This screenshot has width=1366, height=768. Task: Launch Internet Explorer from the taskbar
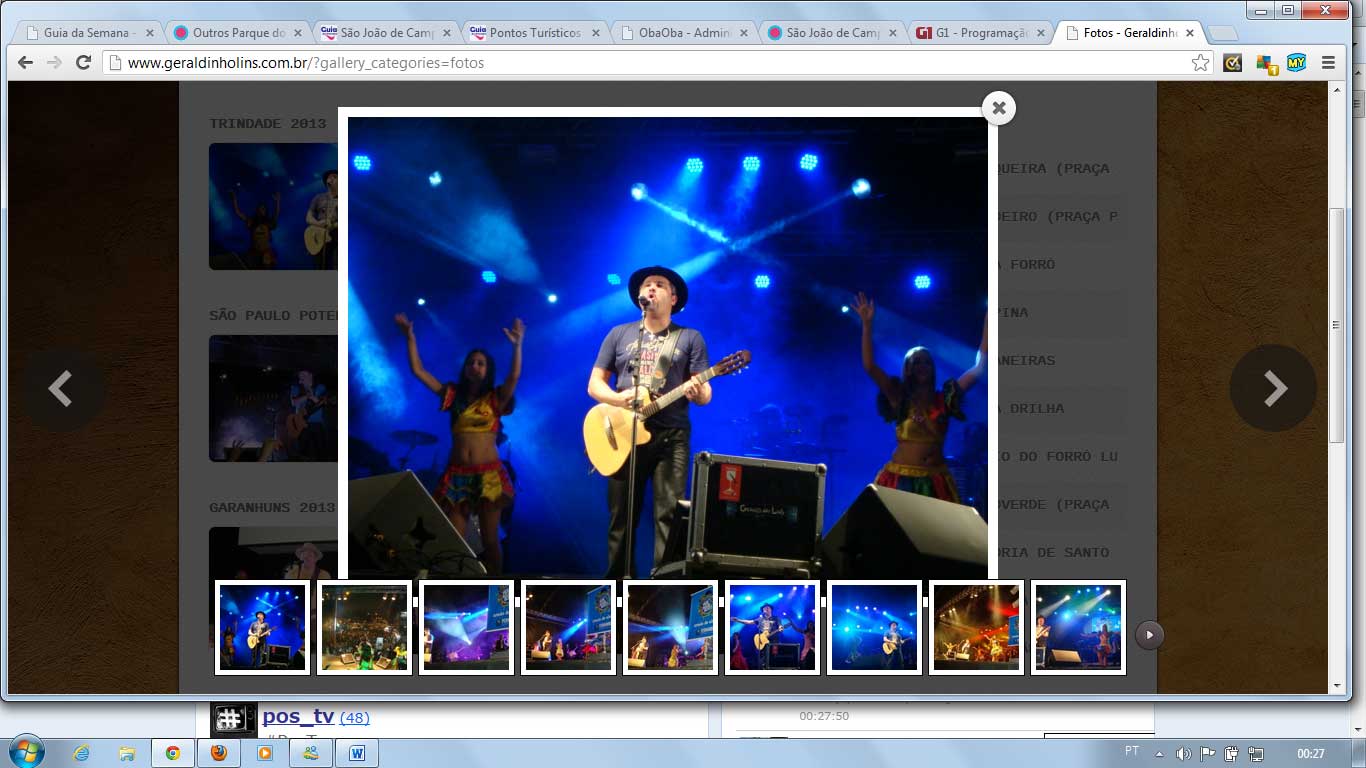pyautogui.click(x=82, y=753)
